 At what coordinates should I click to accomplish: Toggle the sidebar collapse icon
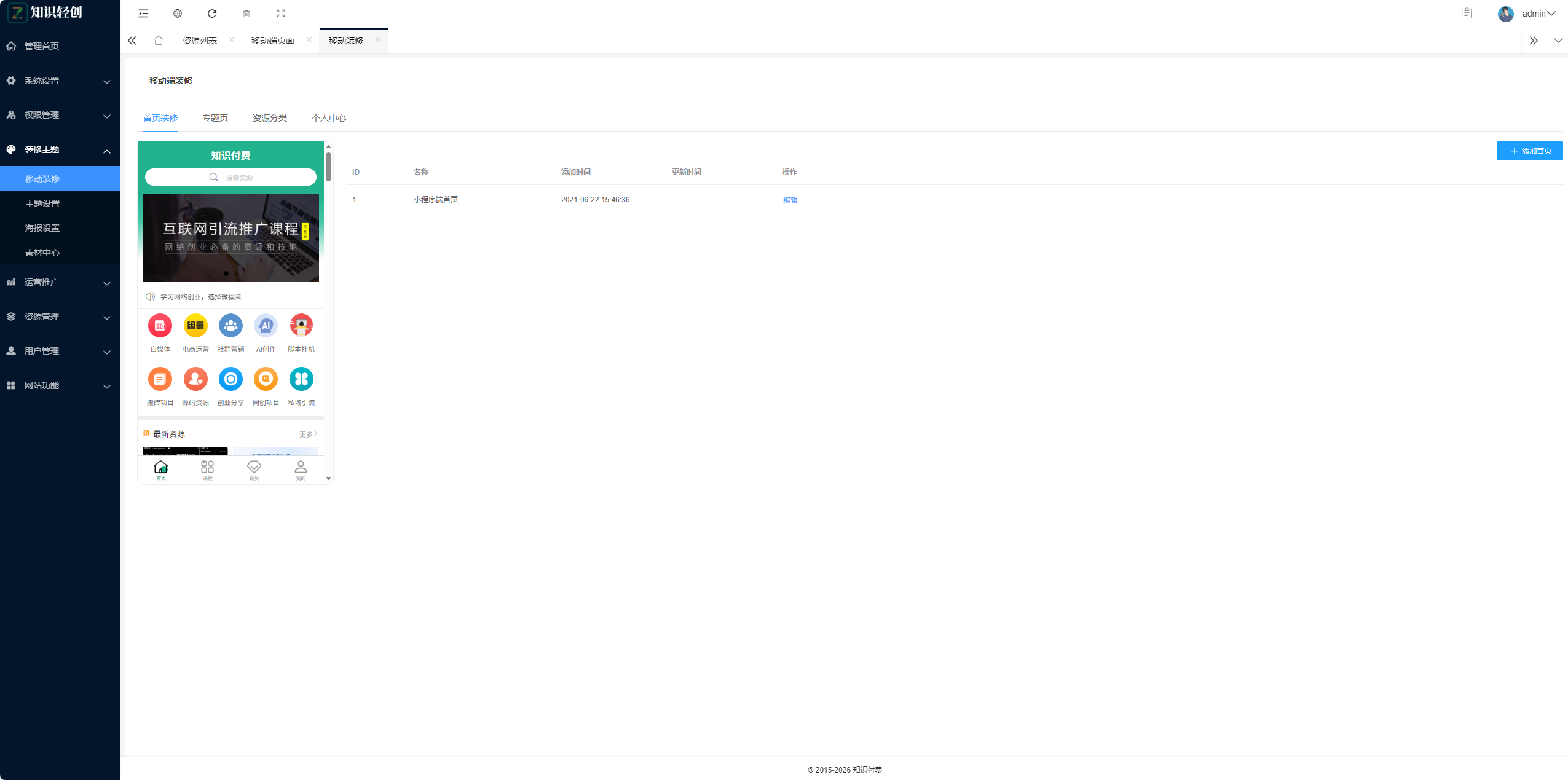click(x=143, y=14)
